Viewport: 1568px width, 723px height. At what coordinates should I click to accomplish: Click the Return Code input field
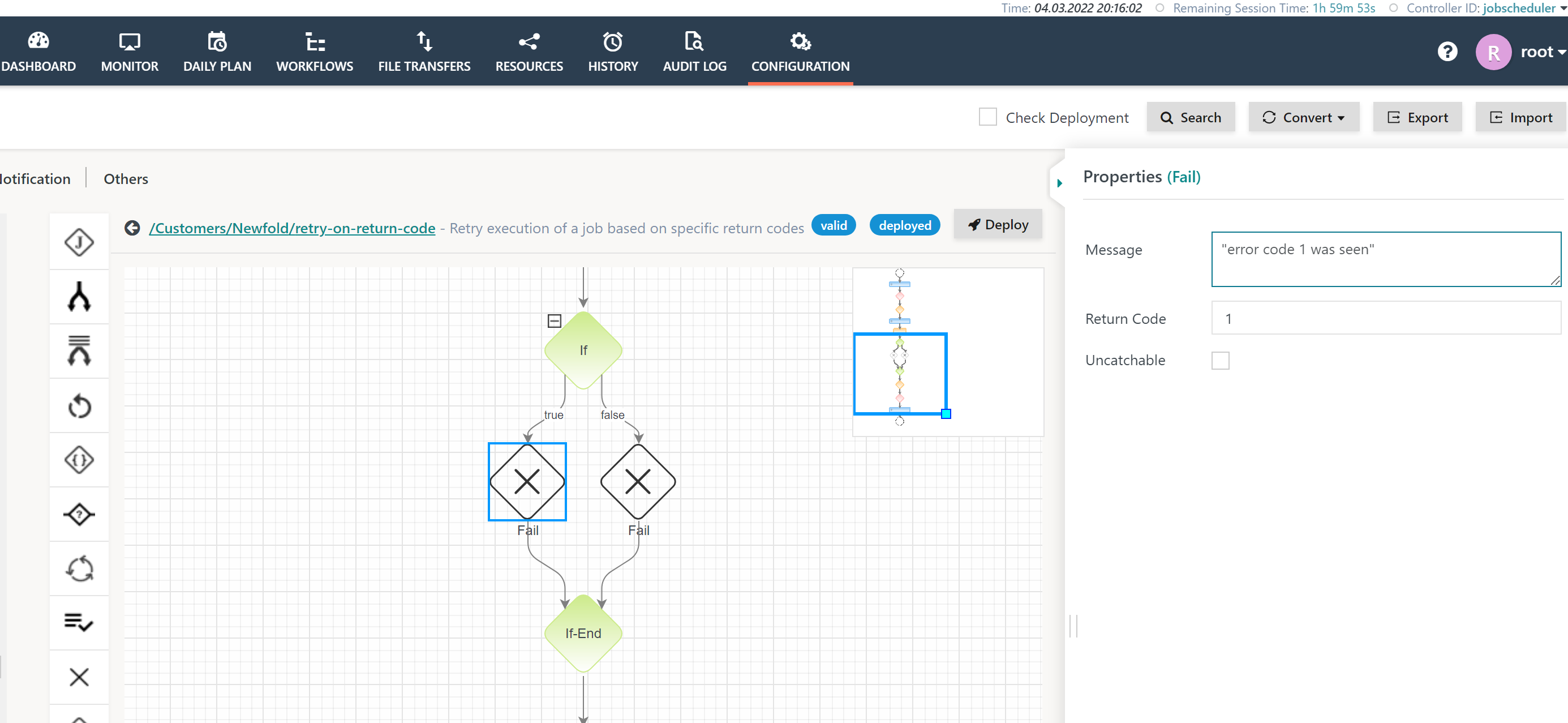[1386, 318]
